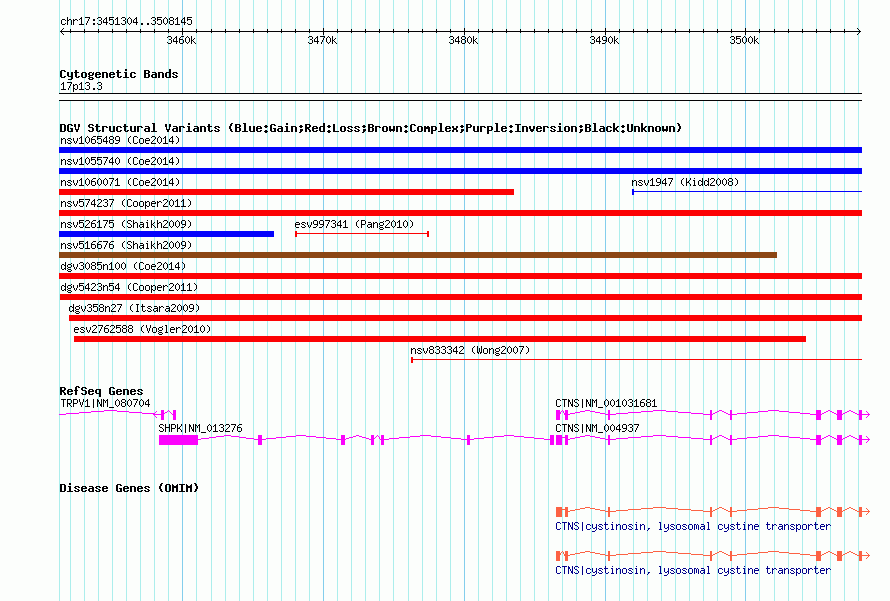890x601 pixels.
Task: Click the nsv1065489 (Coe2014) blue gain bar
Action: coord(460,150)
